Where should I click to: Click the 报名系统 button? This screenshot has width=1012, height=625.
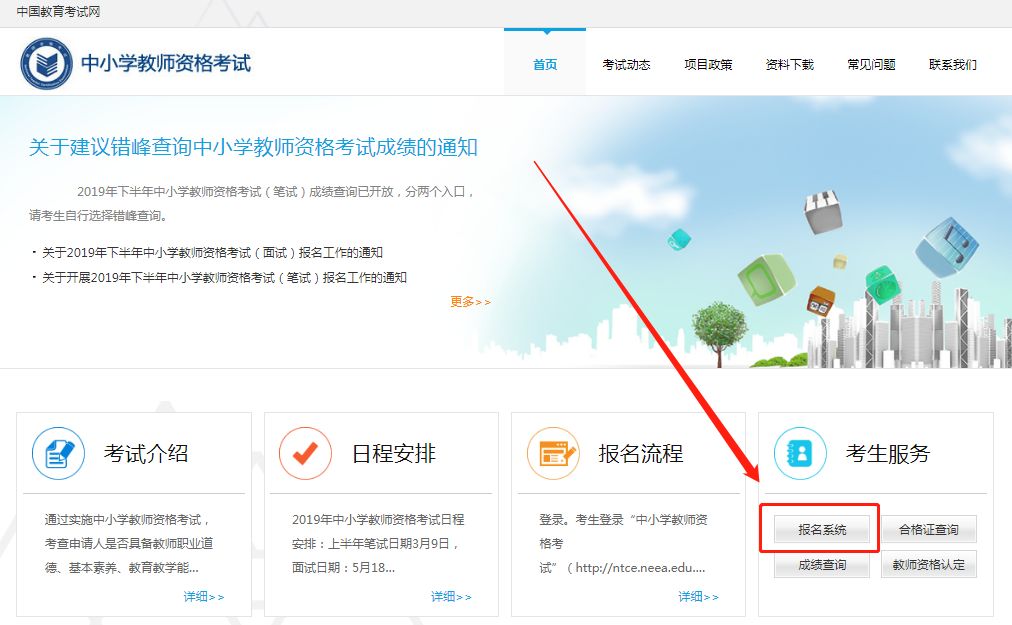[x=822, y=529]
